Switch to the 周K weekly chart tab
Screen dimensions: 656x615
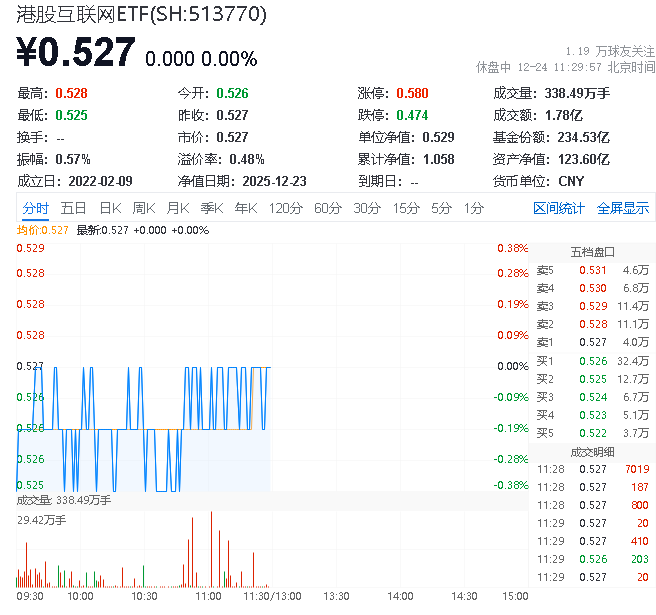coord(144,208)
